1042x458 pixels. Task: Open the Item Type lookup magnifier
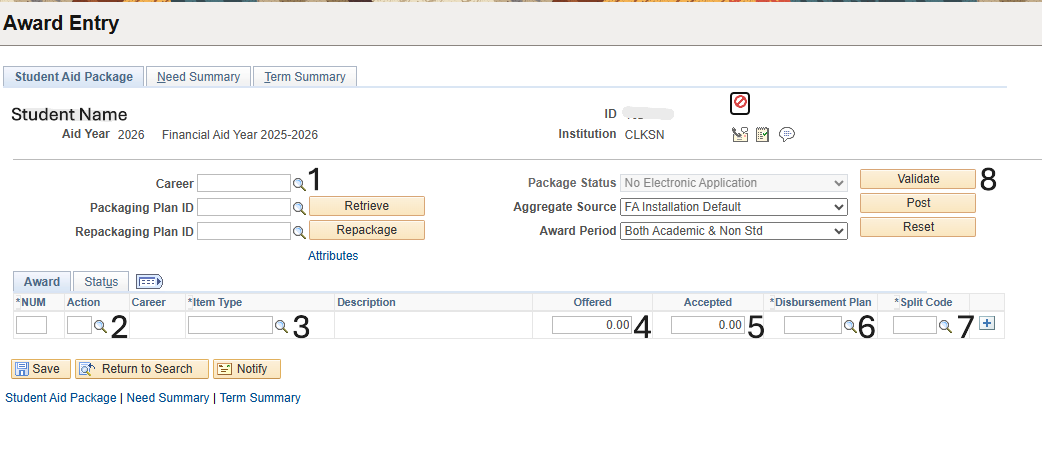click(x=281, y=325)
